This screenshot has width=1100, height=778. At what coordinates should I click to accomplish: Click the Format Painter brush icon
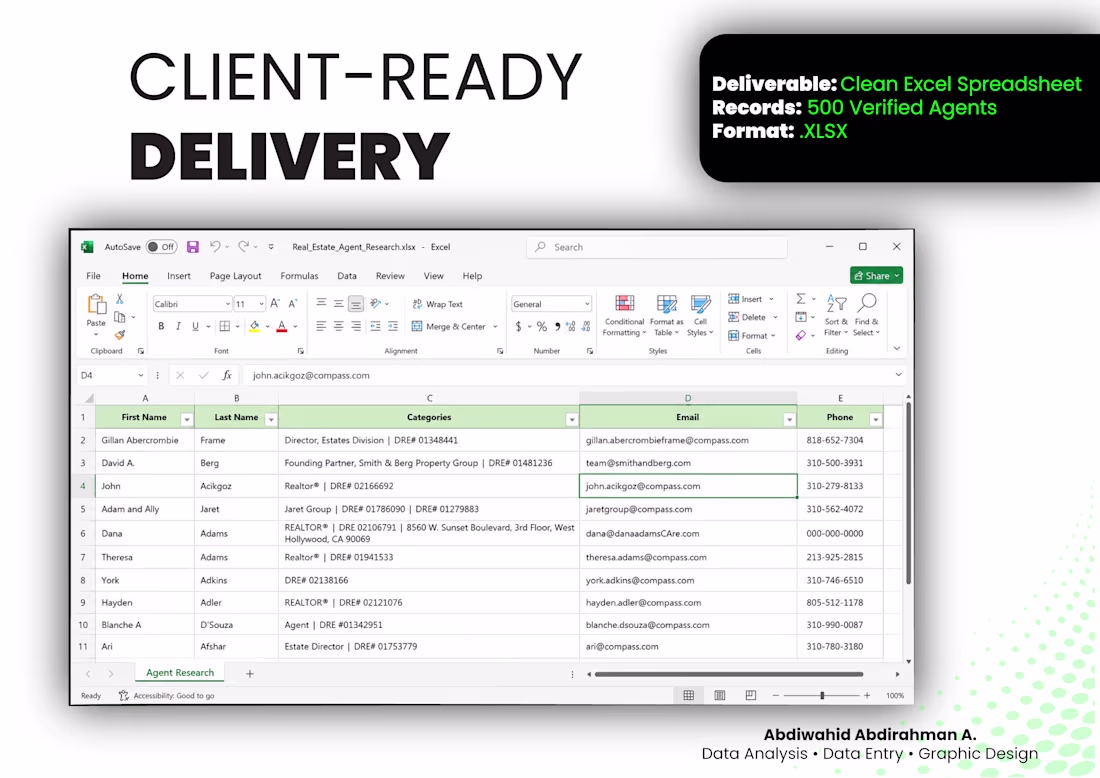120,335
